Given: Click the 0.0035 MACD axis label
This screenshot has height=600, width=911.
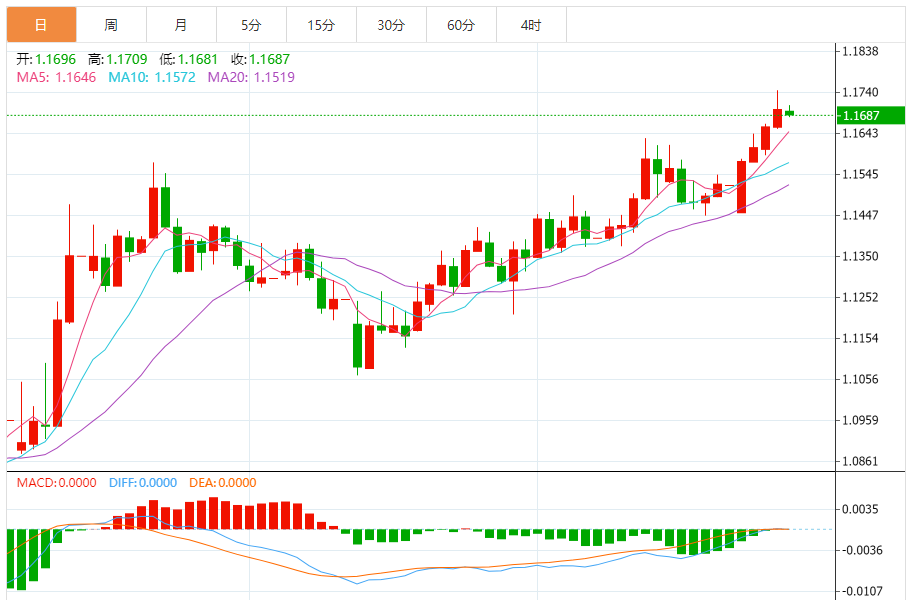Looking at the screenshot, I should click(860, 509).
